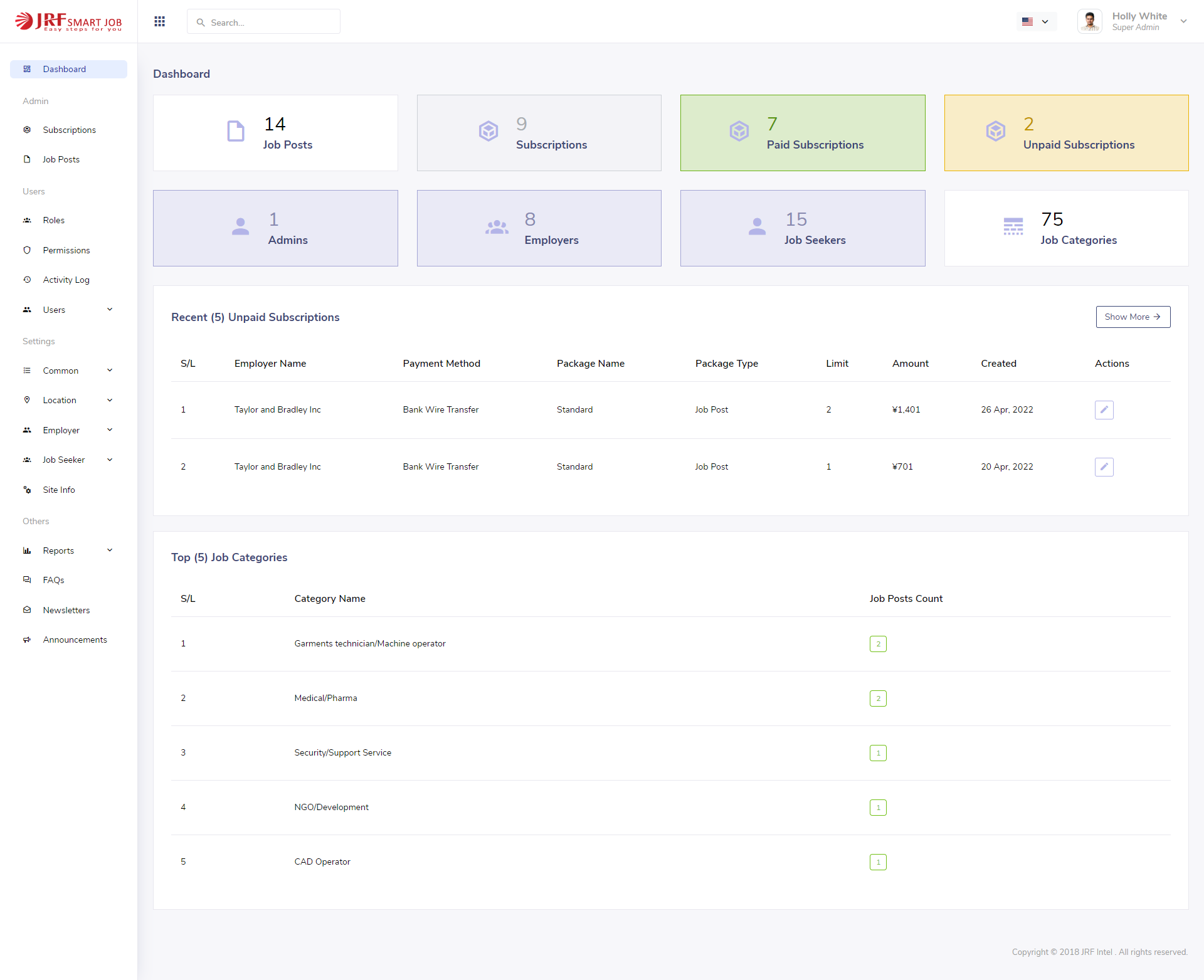Click the FAQs chat icon

[x=27, y=580]
